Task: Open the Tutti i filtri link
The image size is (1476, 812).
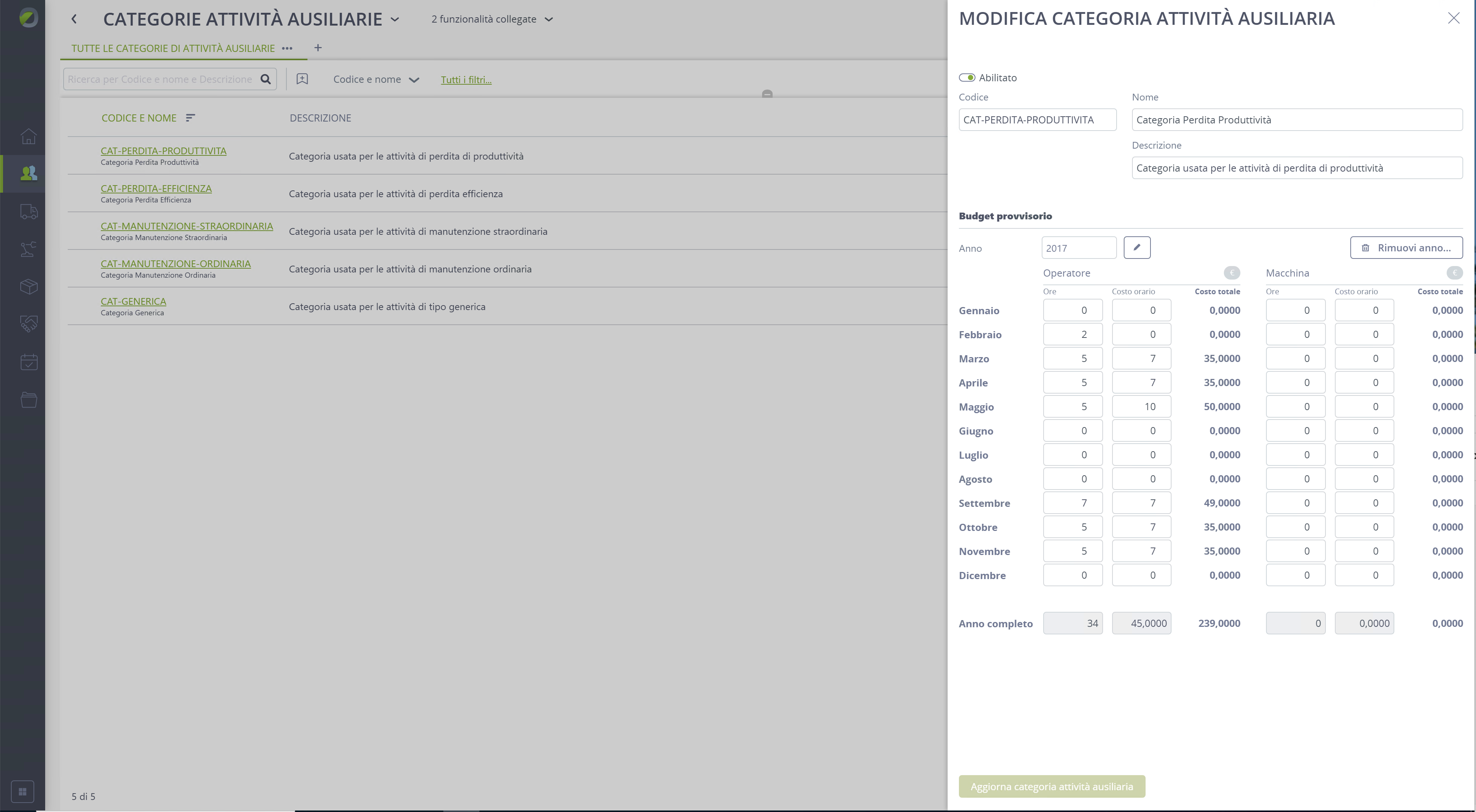Action: tap(466, 80)
